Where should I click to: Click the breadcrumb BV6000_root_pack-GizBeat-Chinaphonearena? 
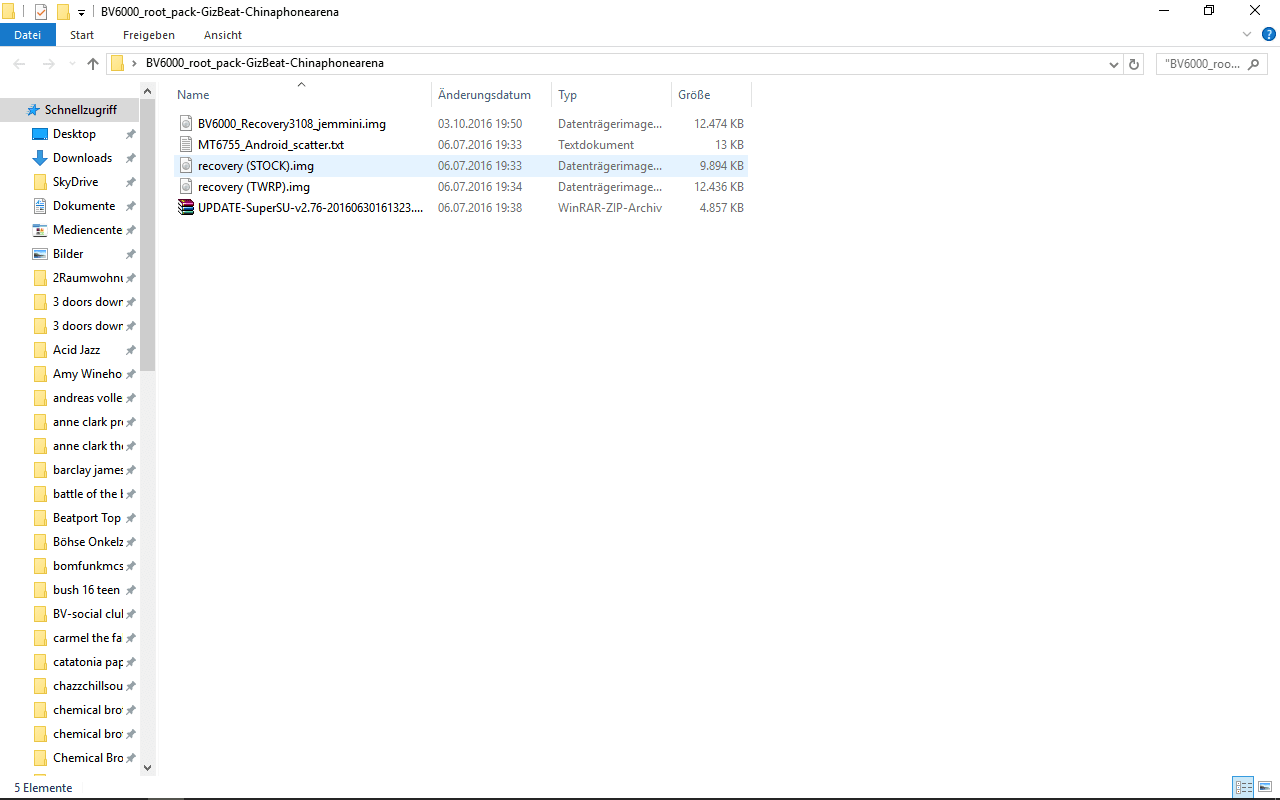(265, 63)
